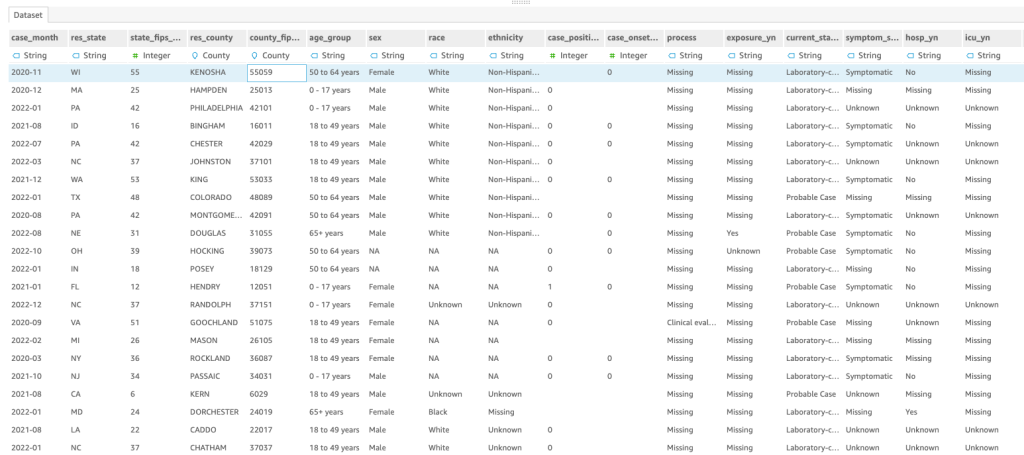Screen dimensions: 1024x455
Task: Select the res_county column header
Action: coord(217,38)
